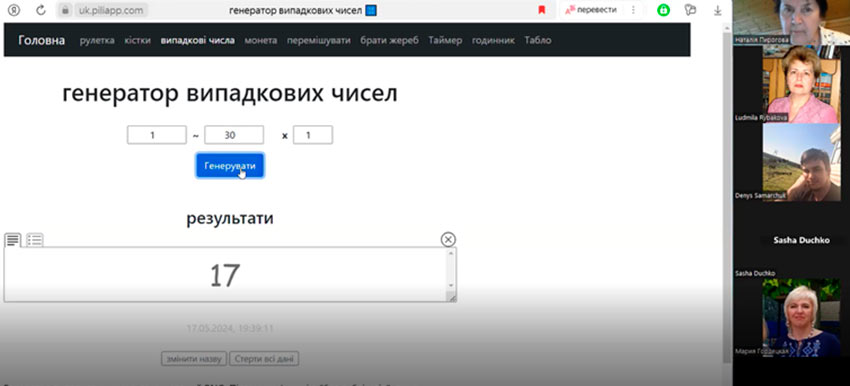
Task: Click the перевести translate button
Action: pos(591,10)
